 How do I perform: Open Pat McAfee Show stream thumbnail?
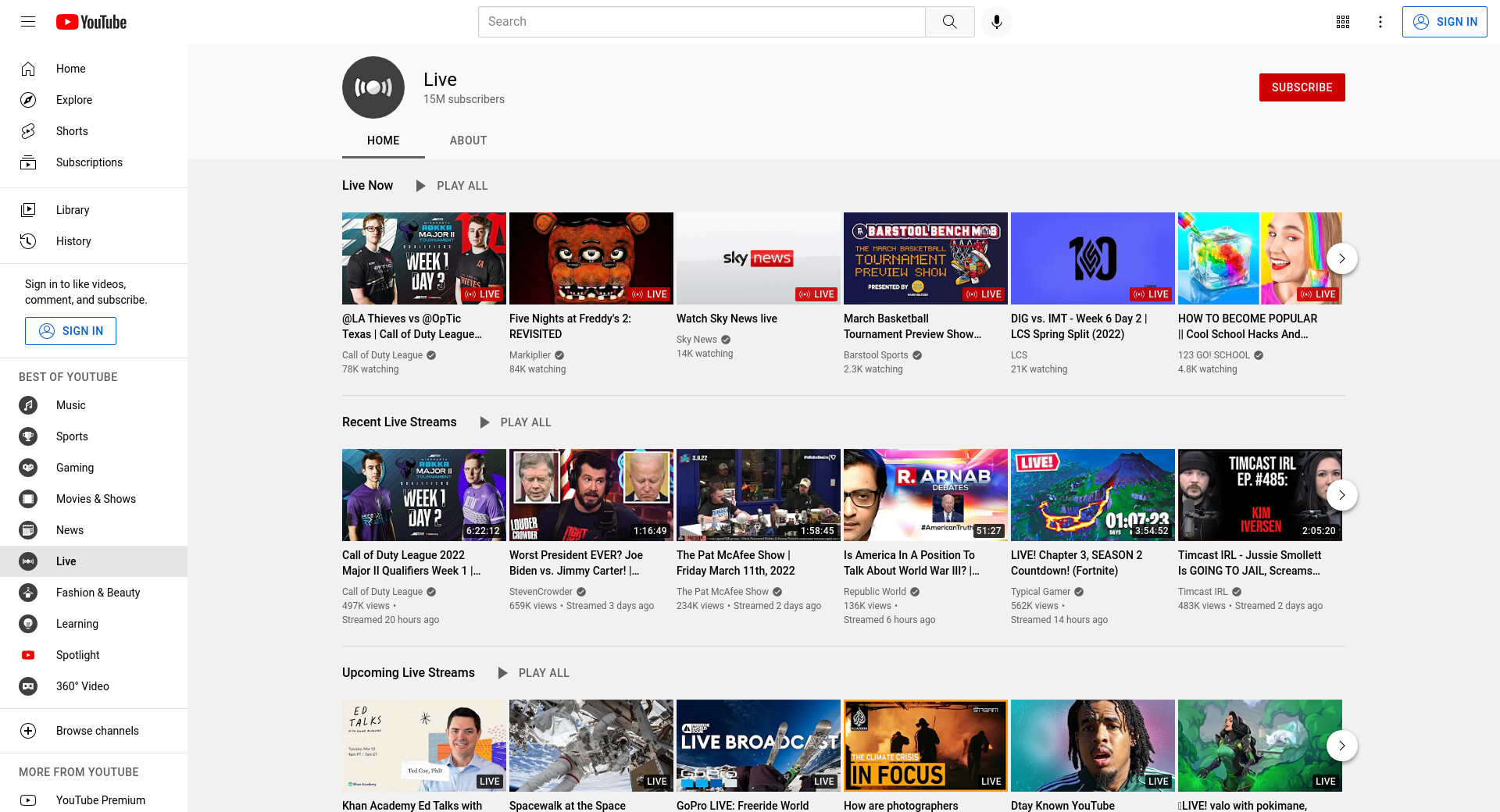(759, 495)
